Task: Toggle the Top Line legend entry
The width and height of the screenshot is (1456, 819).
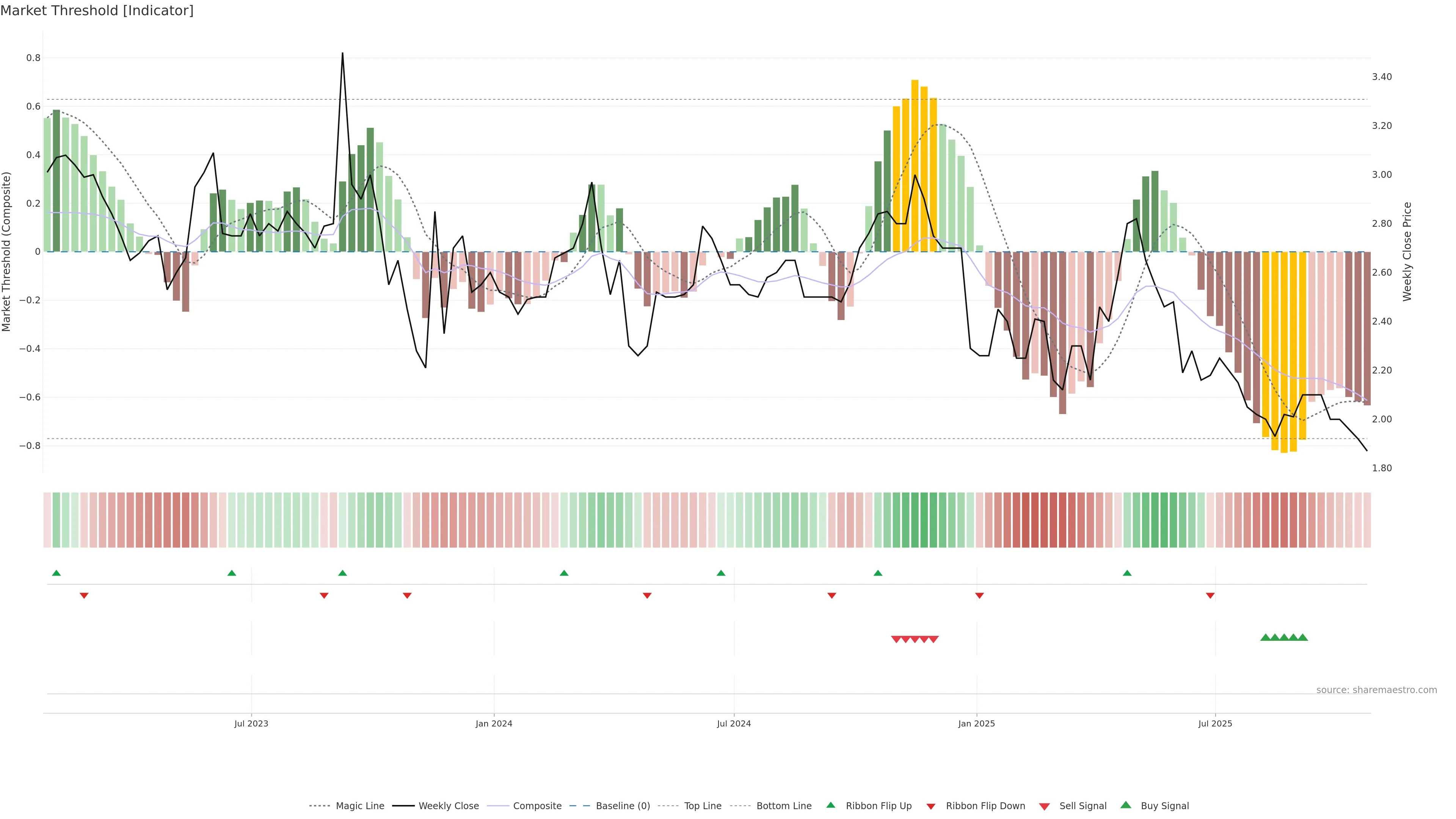Action: (703, 806)
